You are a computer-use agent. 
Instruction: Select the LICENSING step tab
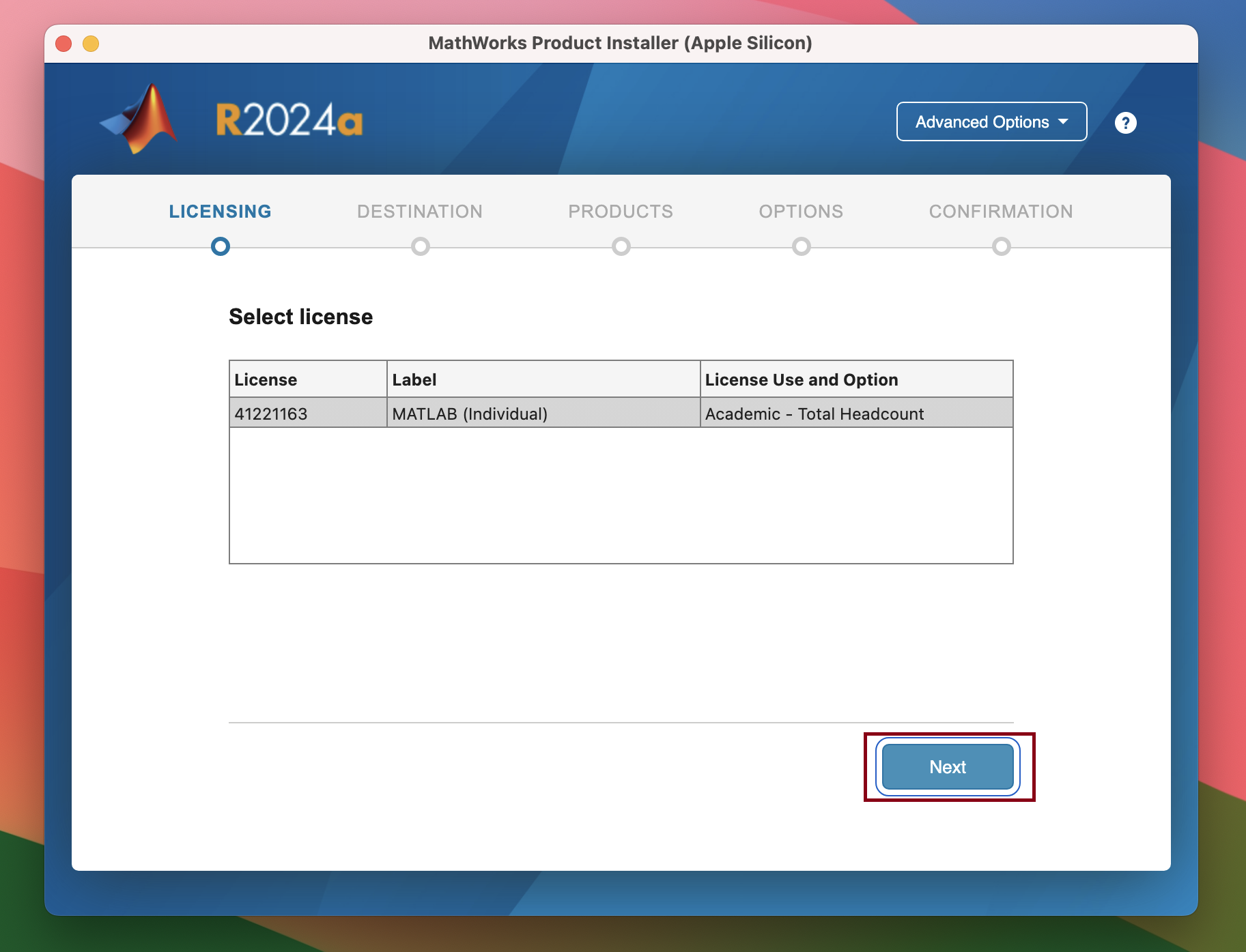(x=220, y=212)
